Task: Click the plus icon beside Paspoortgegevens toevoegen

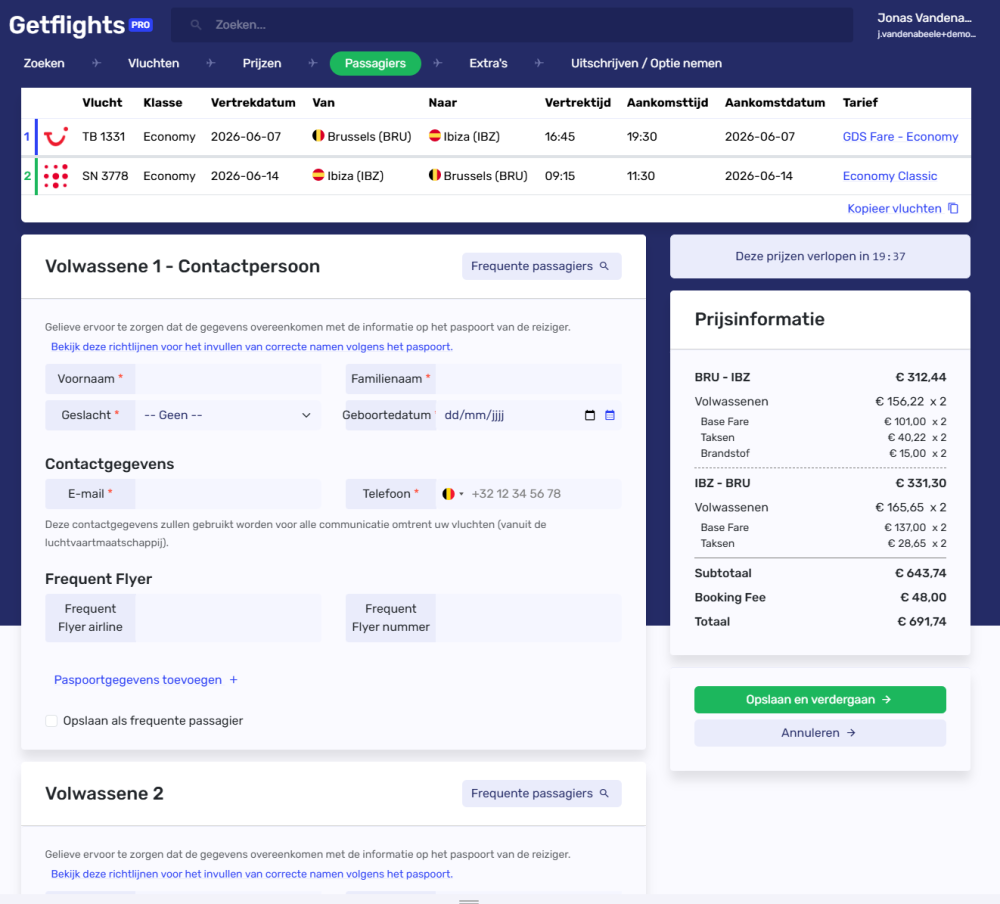Action: pyautogui.click(x=234, y=679)
